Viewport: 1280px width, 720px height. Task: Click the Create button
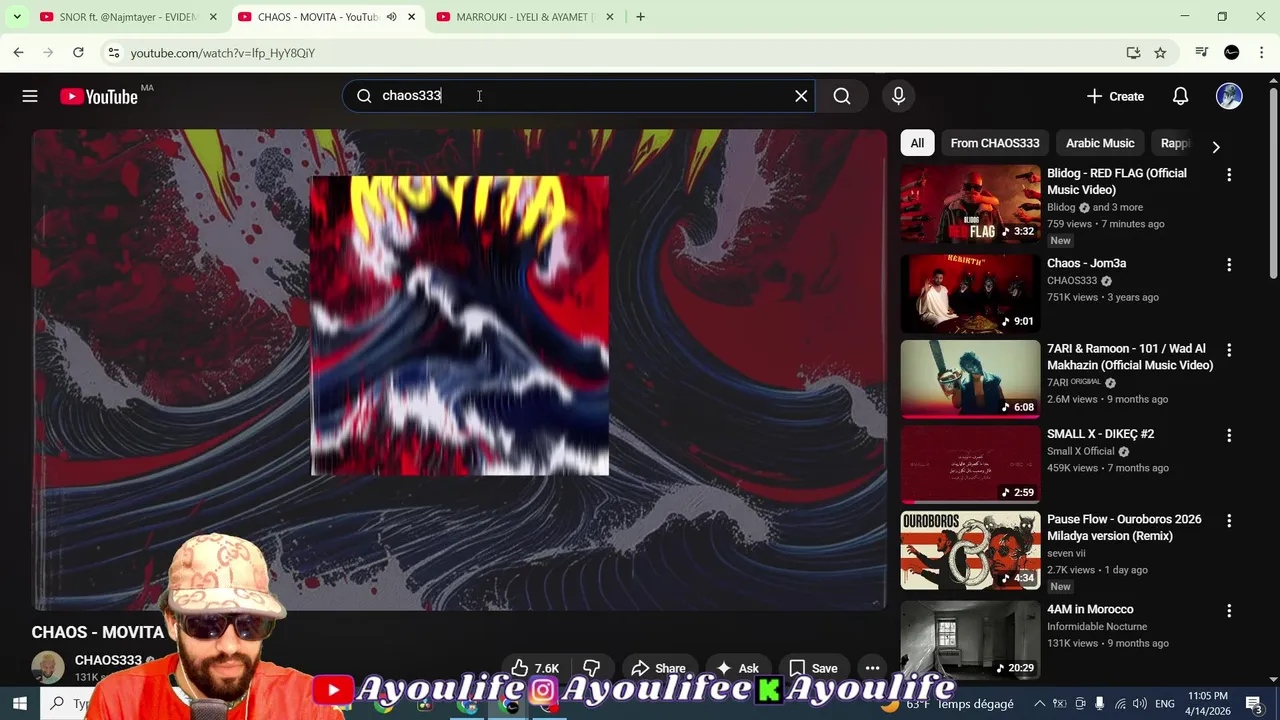click(1115, 96)
